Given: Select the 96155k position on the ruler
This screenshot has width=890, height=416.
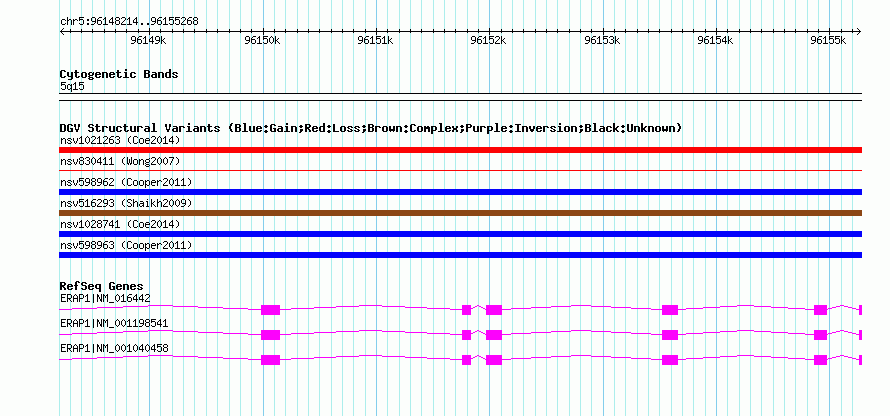Looking at the screenshot, I should click(x=828, y=40).
